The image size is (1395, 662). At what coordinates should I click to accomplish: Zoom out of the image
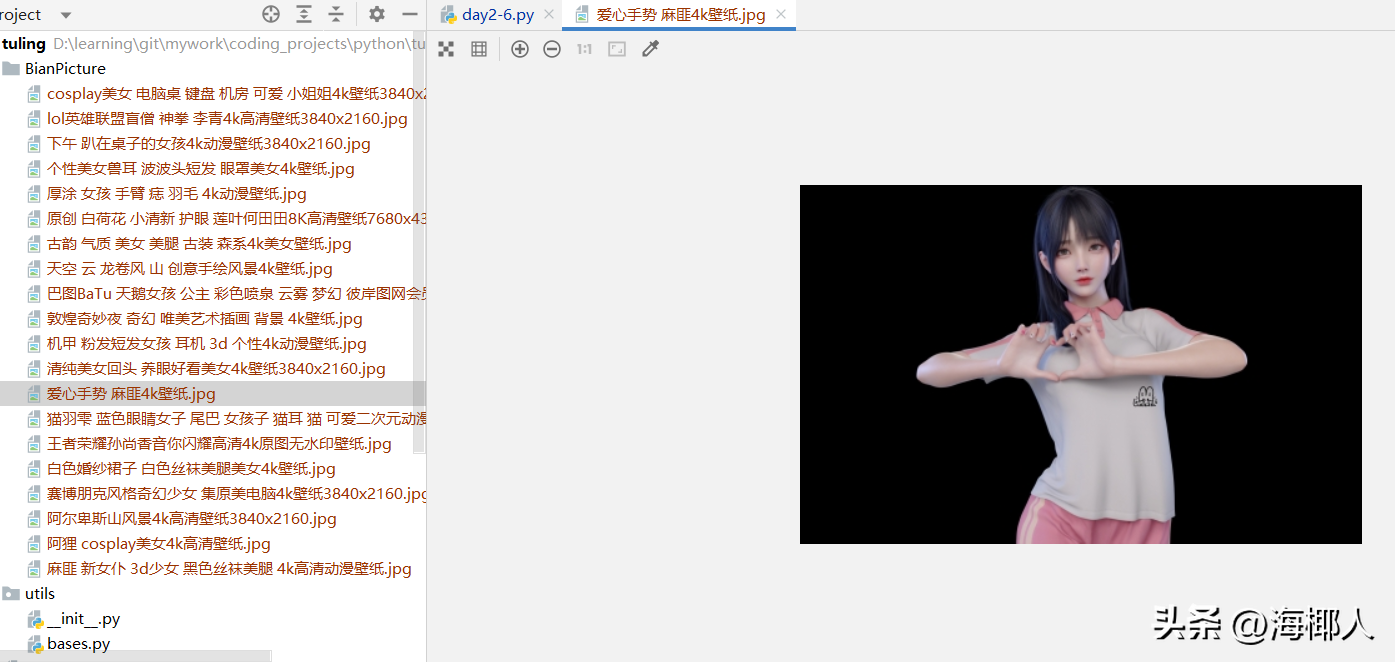click(x=552, y=49)
